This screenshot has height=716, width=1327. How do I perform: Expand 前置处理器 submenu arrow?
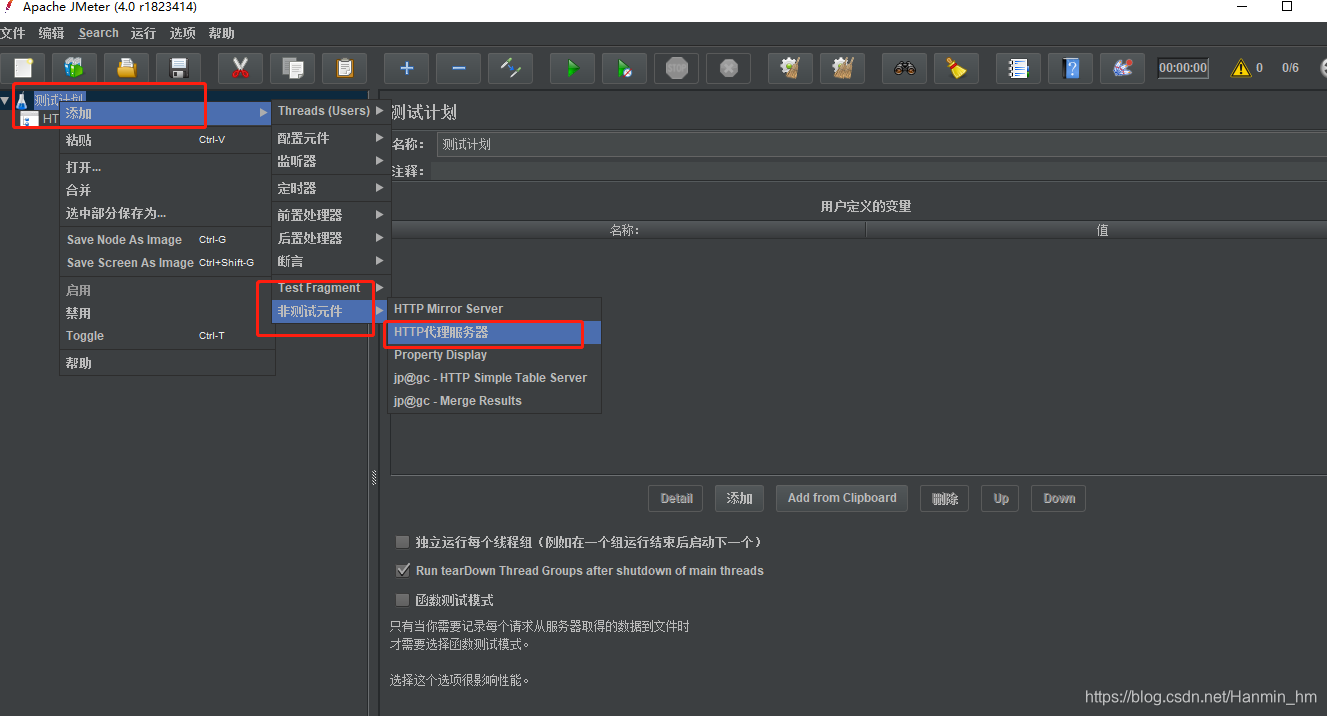pos(379,215)
